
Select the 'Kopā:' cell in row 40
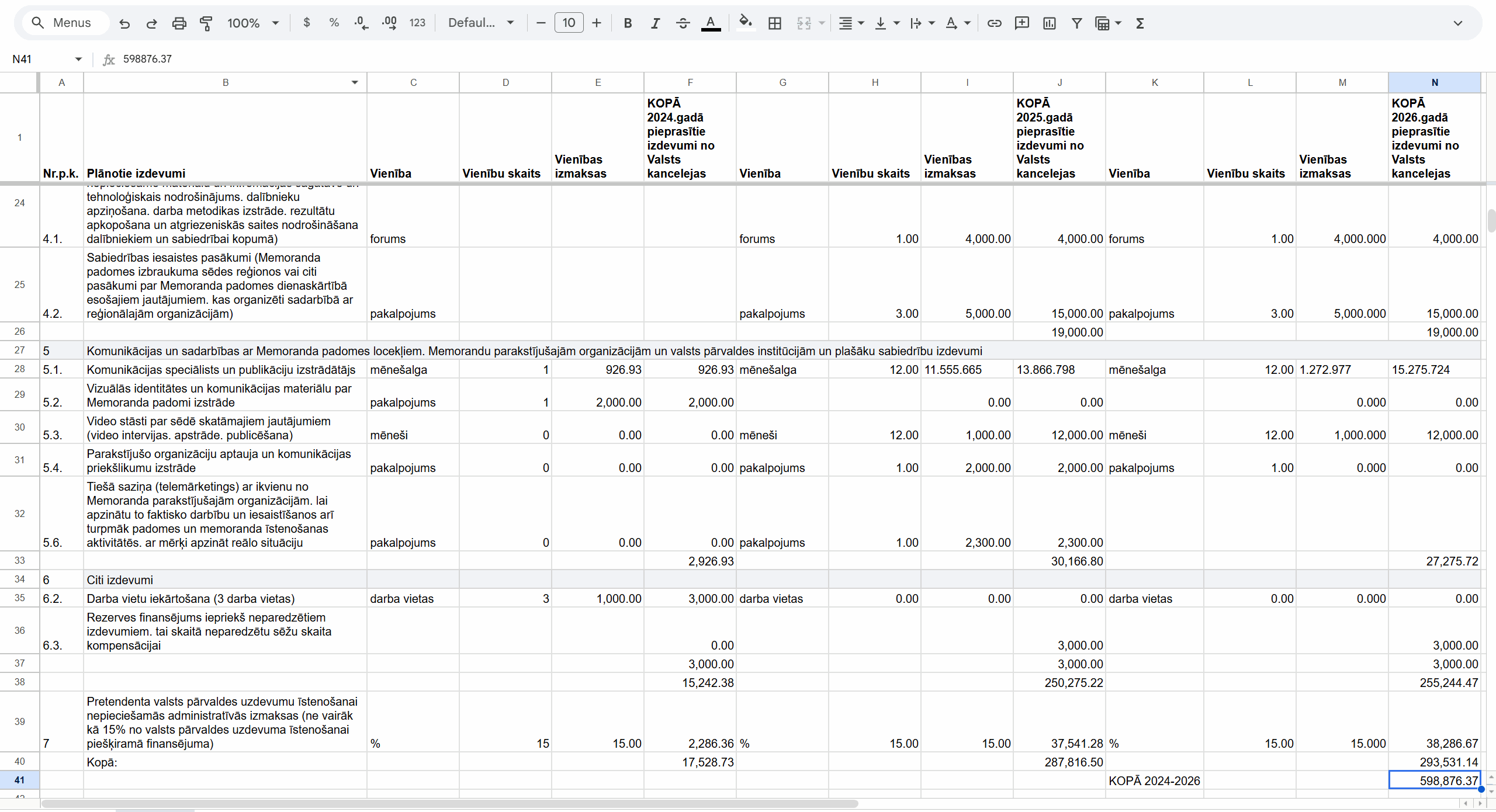pos(225,762)
